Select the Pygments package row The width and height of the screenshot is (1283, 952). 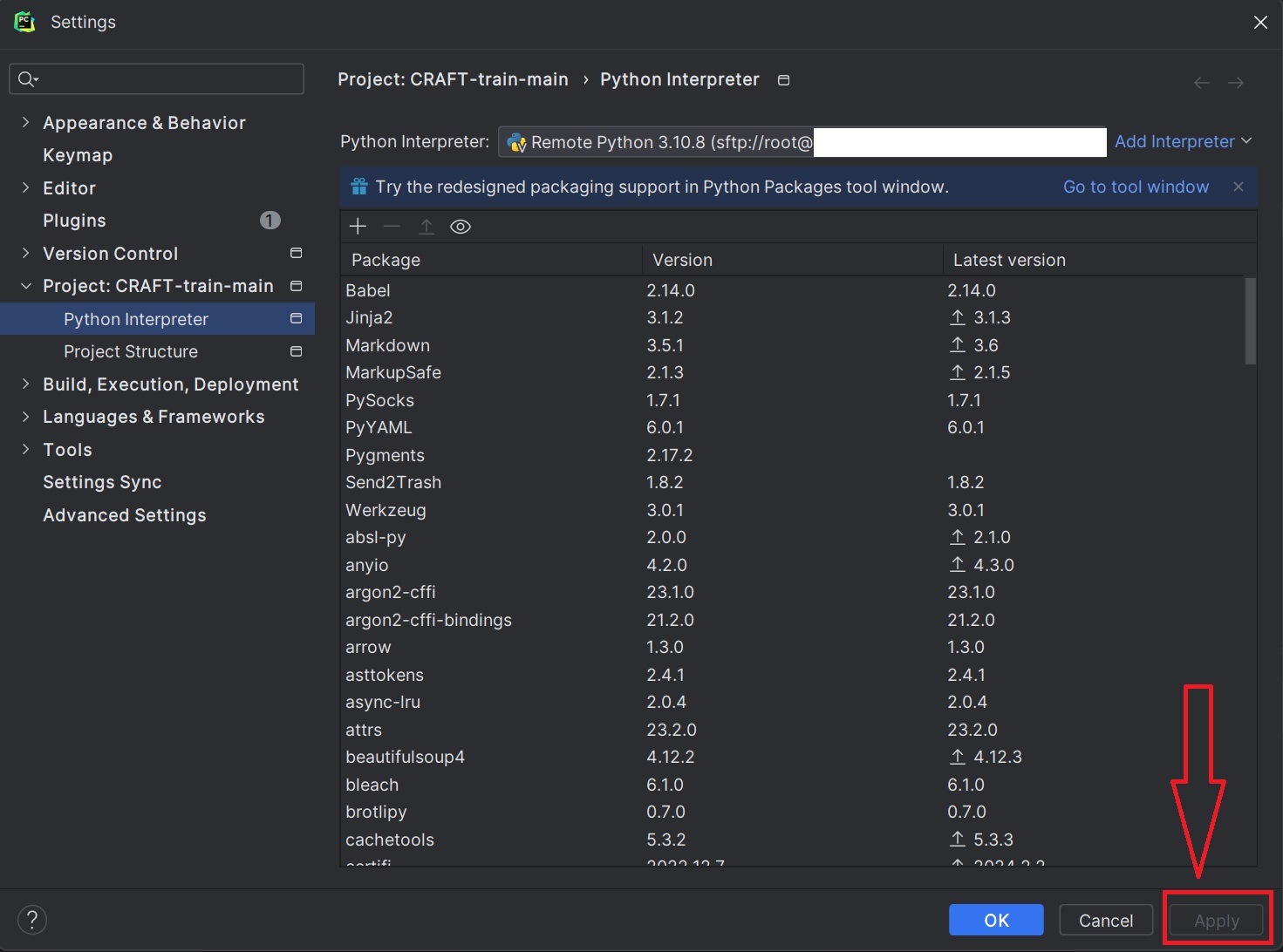click(x=792, y=455)
